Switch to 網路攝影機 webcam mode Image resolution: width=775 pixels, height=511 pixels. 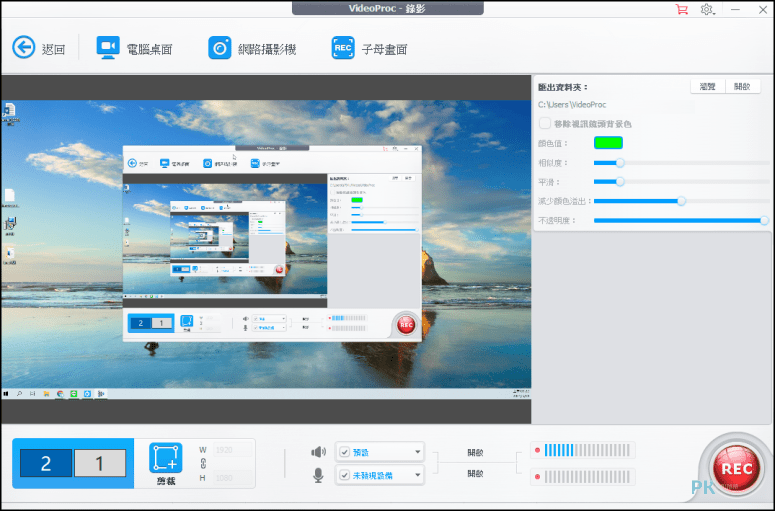(x=252, y=48)
